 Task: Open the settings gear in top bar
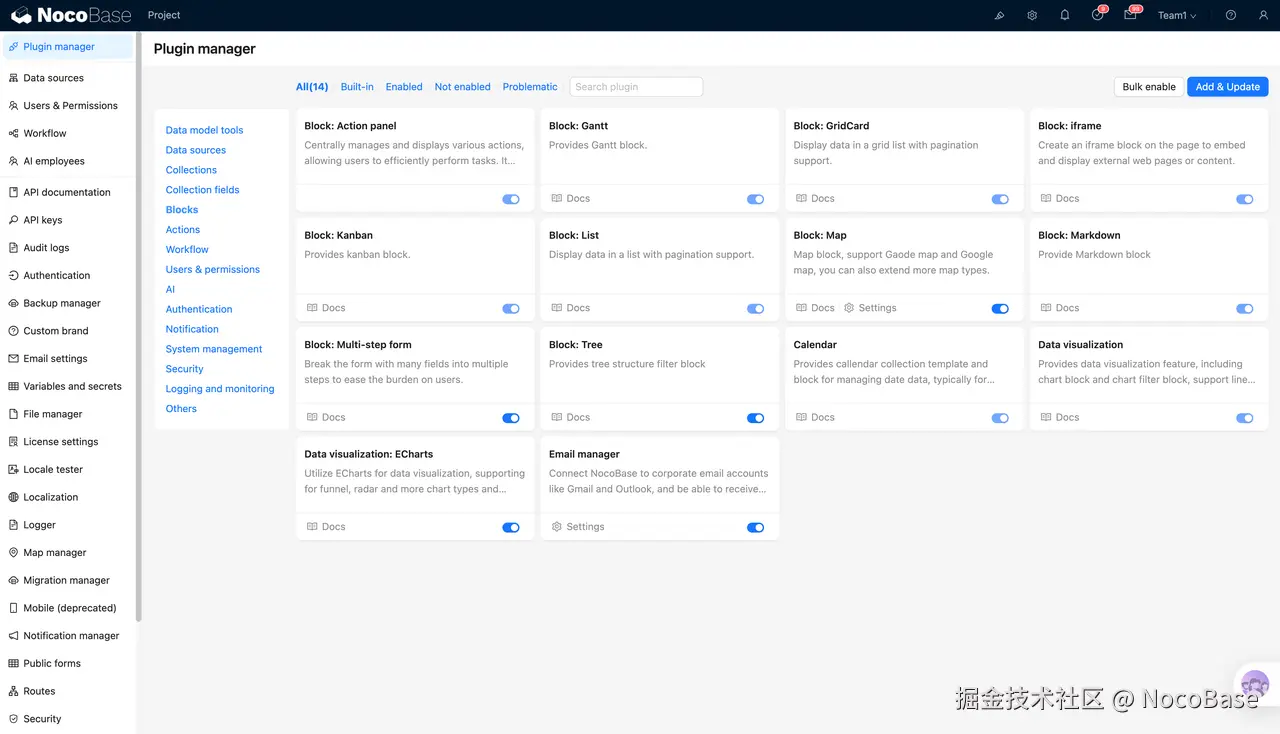point(1032,15)
